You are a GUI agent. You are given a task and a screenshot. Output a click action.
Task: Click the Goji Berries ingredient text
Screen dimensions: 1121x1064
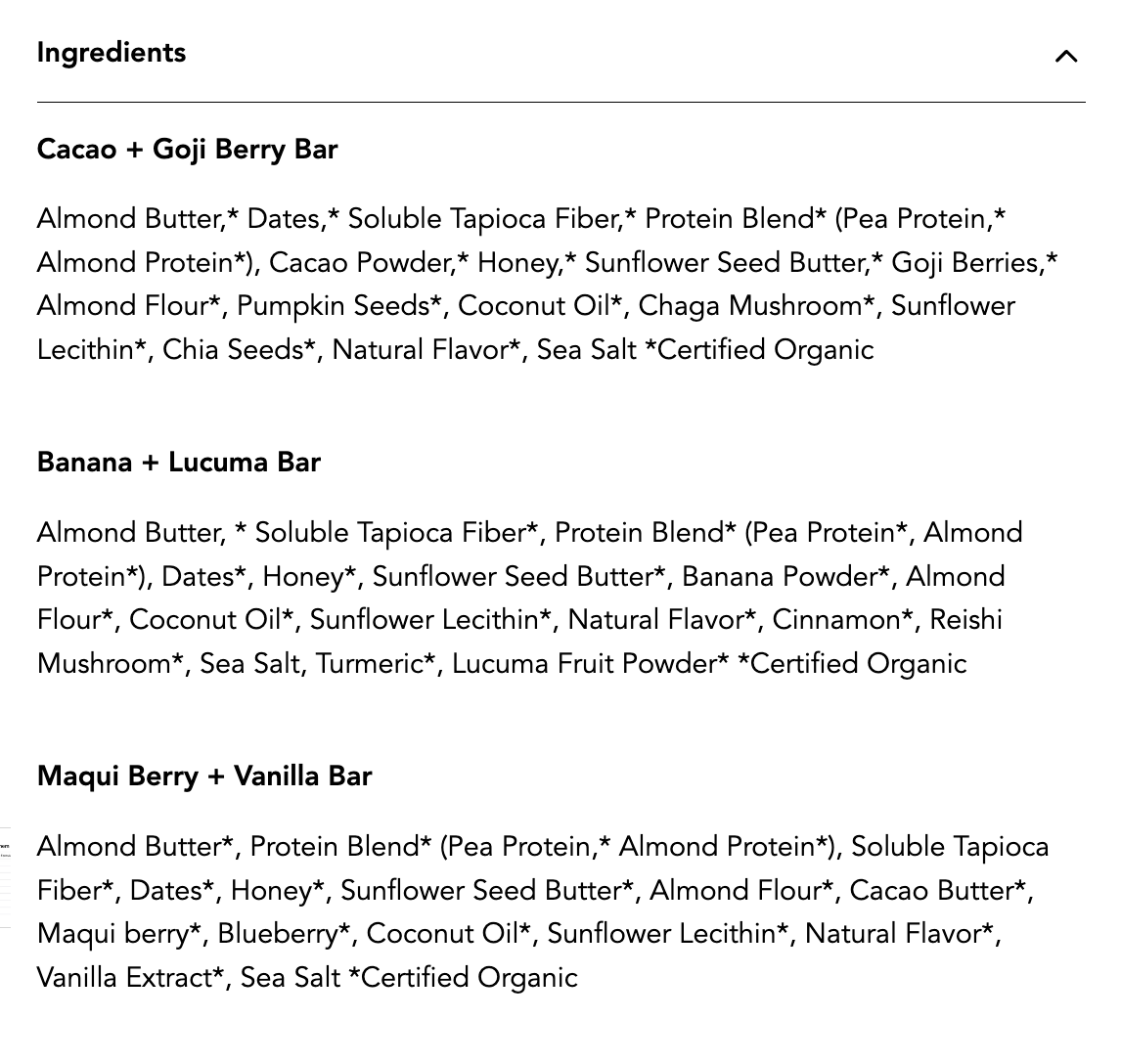pos(967,262)
